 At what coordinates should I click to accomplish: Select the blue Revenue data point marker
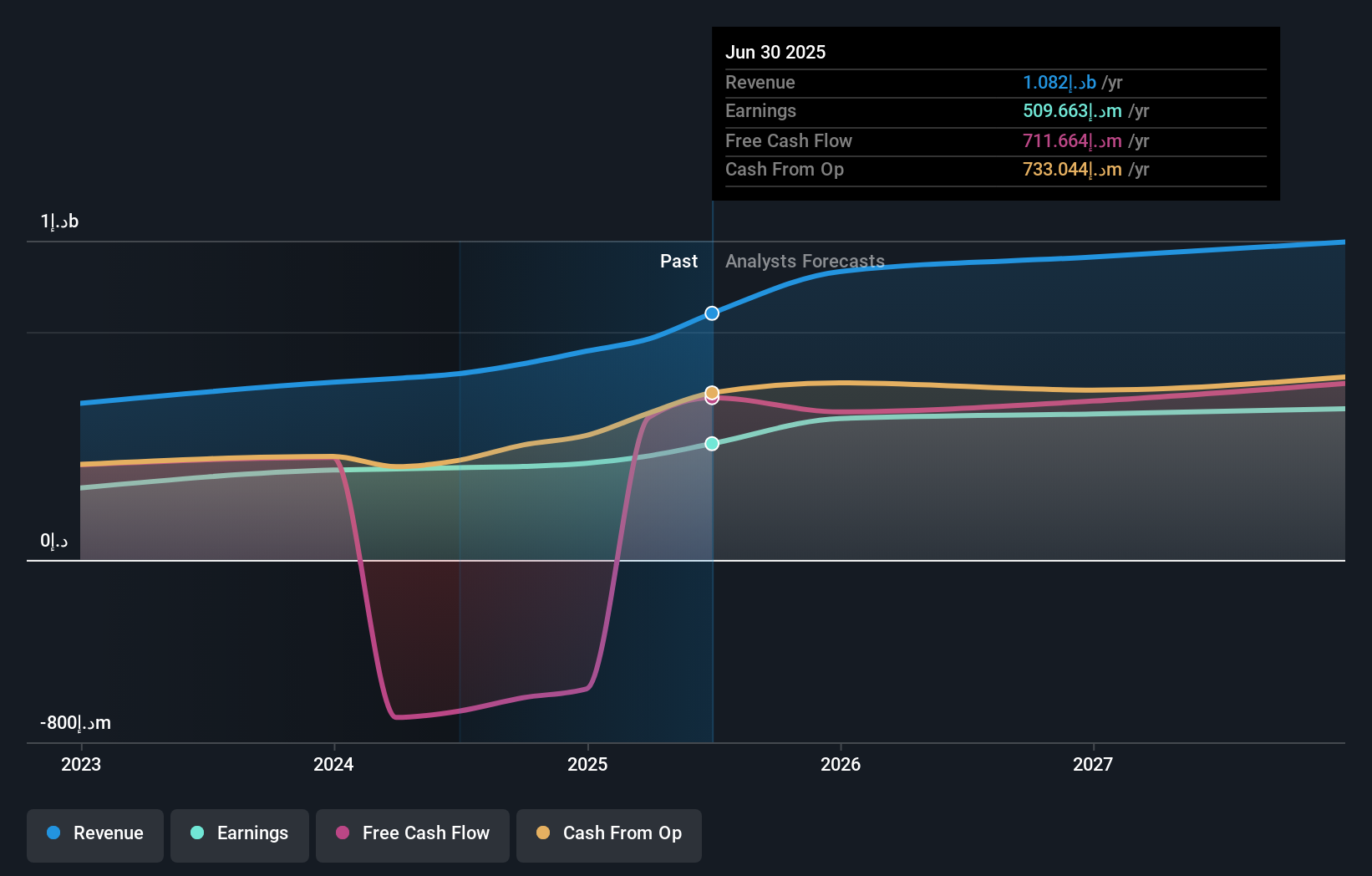point(711,313)
